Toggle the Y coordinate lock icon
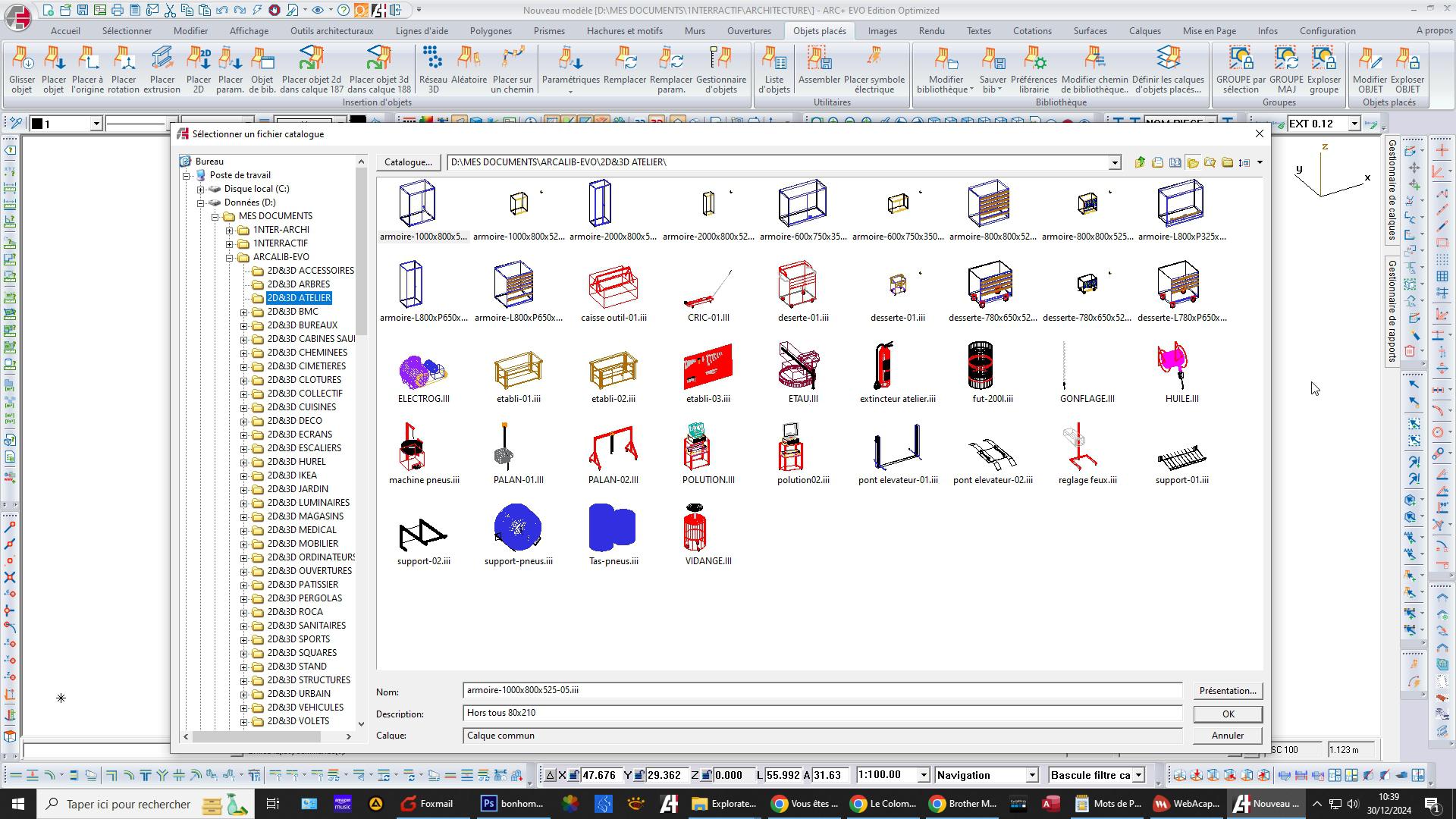The image size is (1456, 819). [639, 775]
